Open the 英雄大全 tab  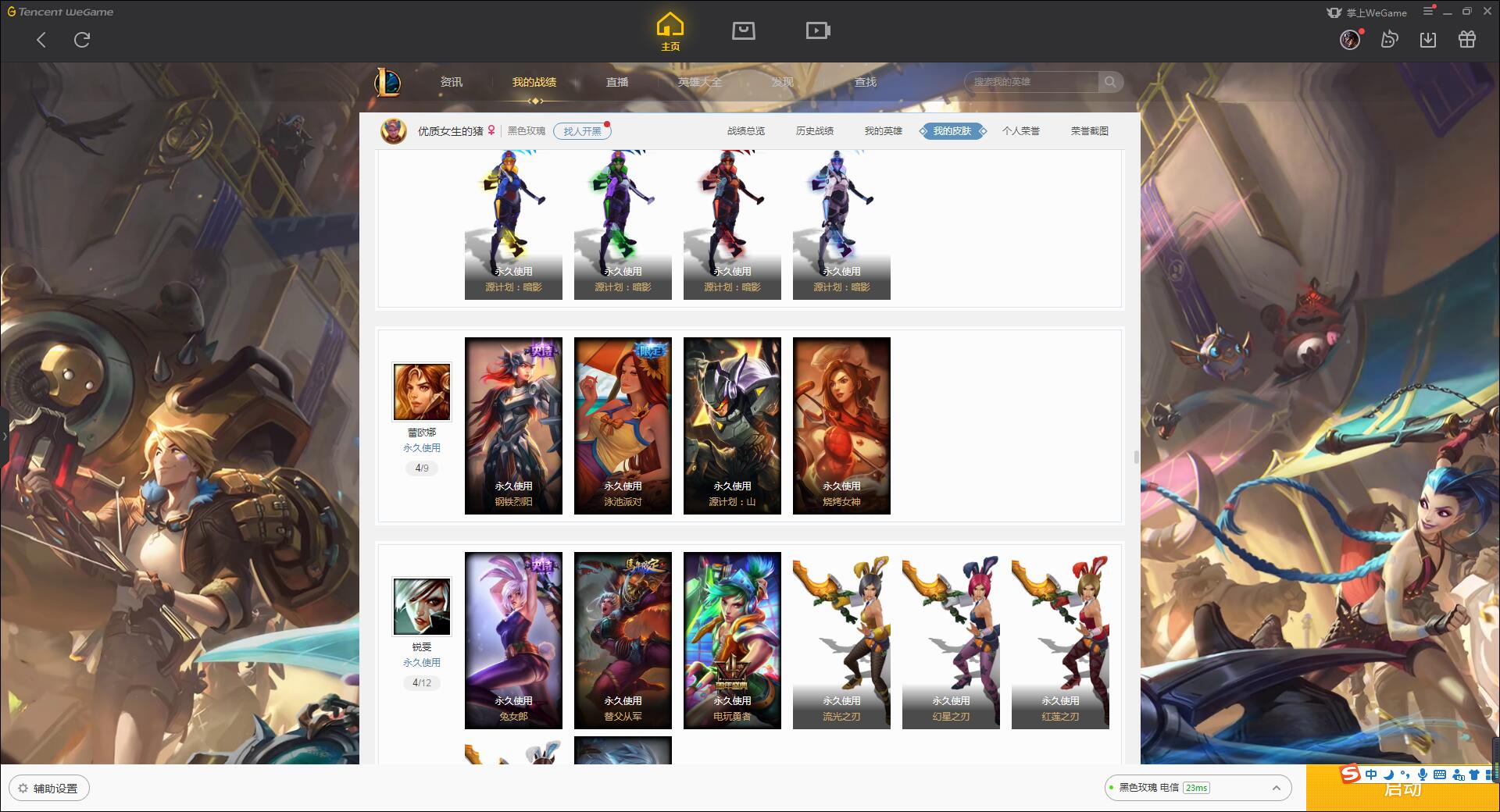click(x=700, y=82)
